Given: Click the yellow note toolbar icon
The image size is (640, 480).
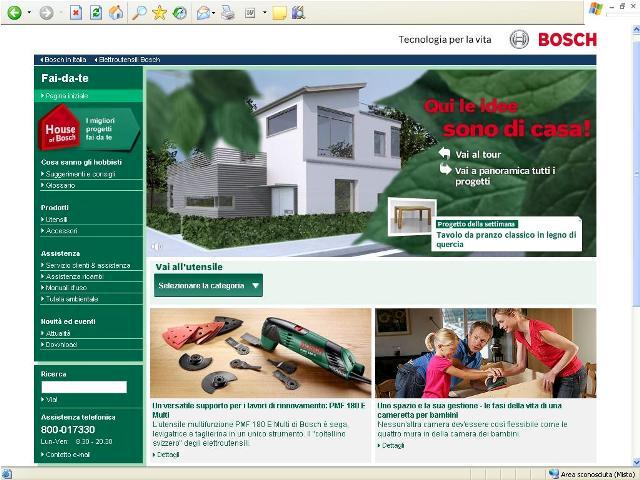Looking at the screenshot, I should click(279, 13).
